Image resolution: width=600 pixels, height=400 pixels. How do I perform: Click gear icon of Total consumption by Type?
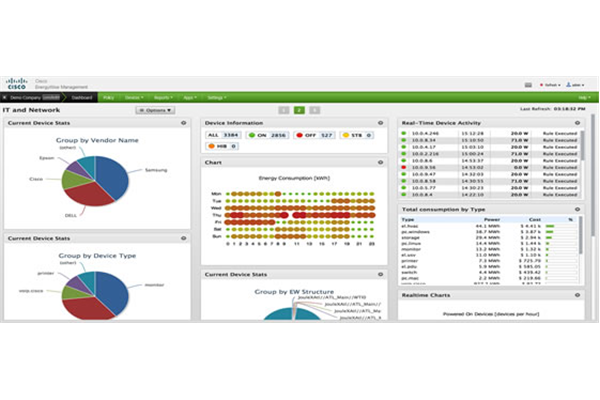click(577, 209)
